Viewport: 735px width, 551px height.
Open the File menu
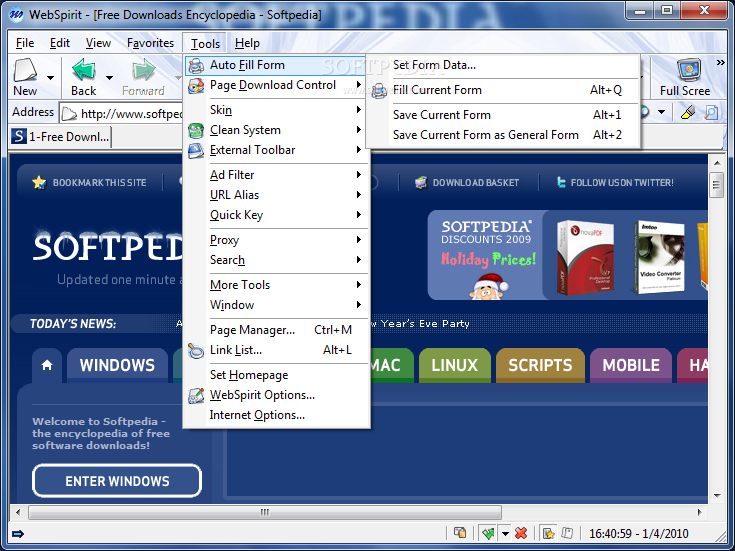click(x=25, y=43)
